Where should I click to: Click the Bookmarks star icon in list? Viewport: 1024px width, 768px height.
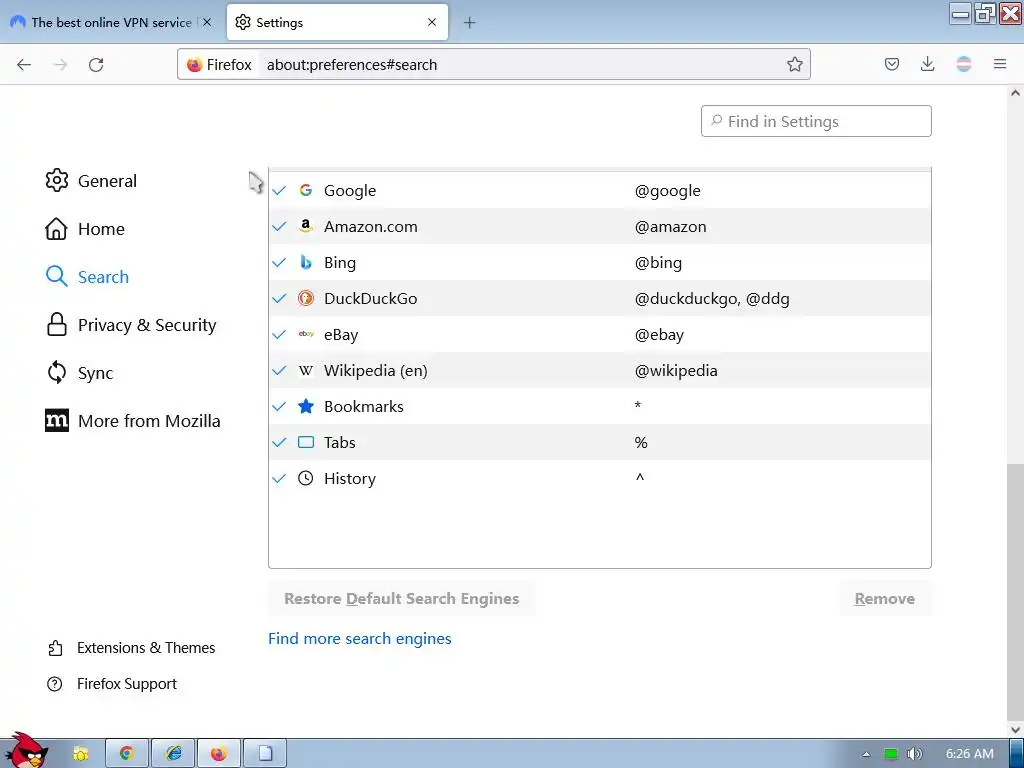point(306,406)
